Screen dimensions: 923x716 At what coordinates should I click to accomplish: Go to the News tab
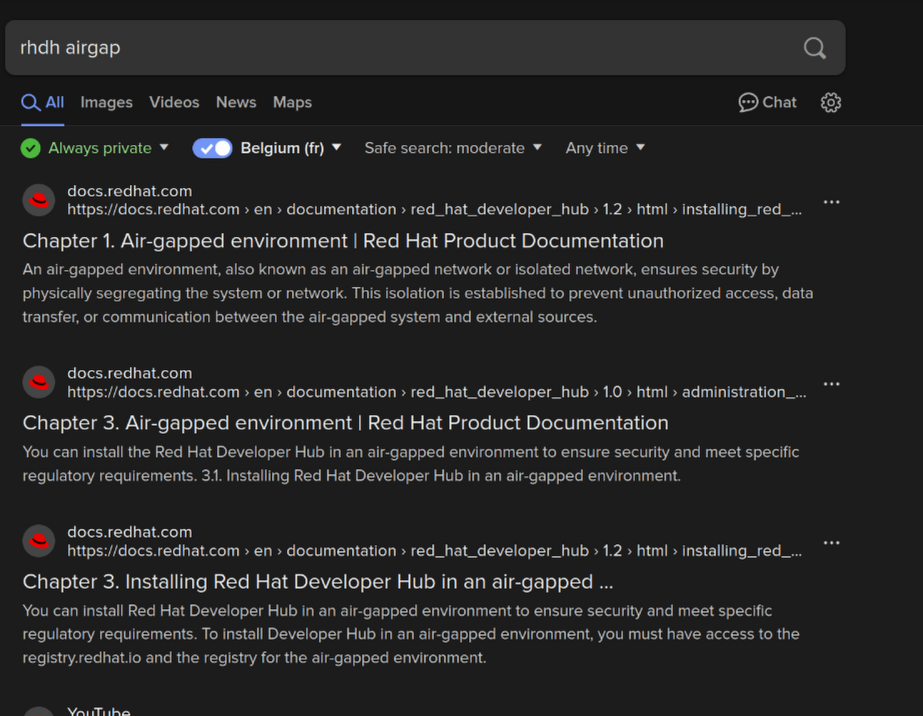coord(236,102)
